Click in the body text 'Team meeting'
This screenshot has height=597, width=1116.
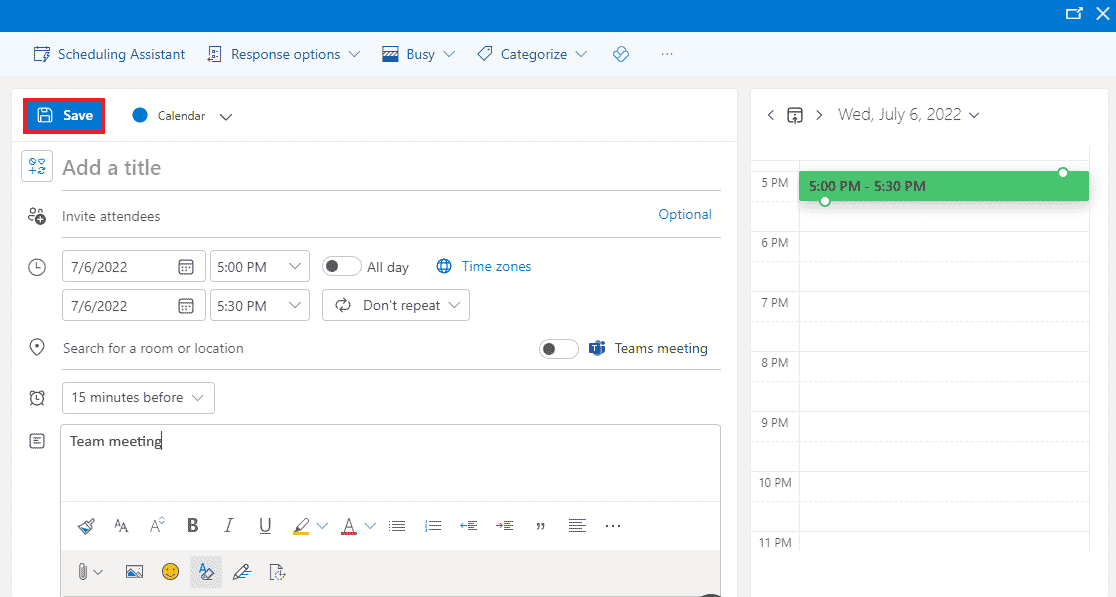click(x=115, y=441)
